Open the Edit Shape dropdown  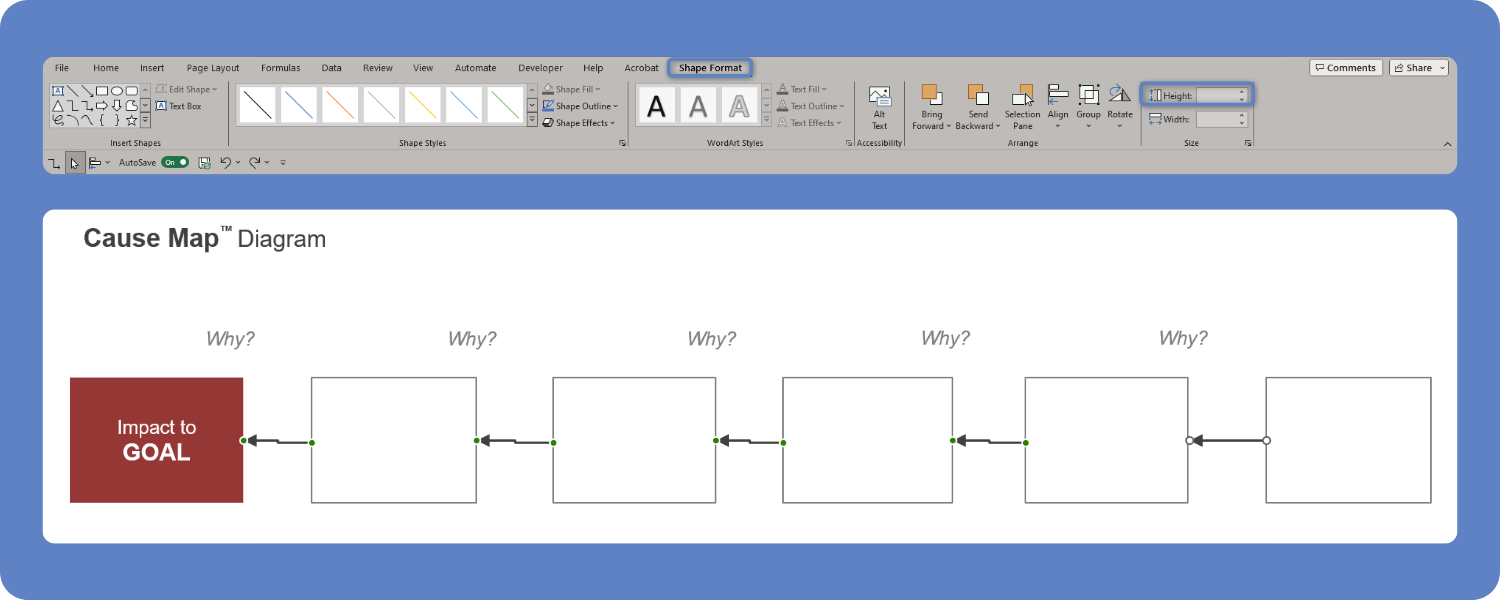[x=185, y=89]
